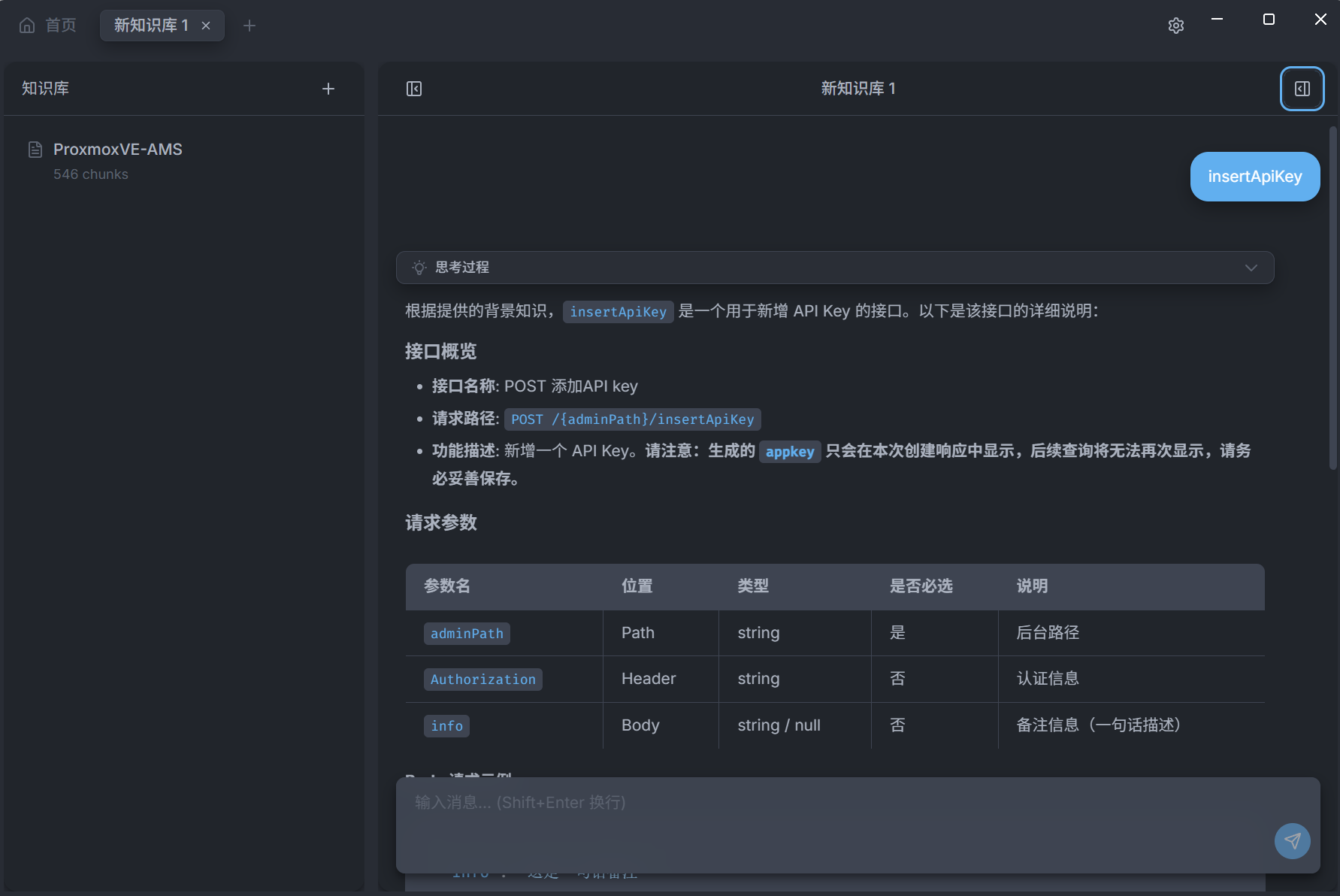Click the chevron on 思考过程 bar
This screenshot has width=1340, height=896.
pyautogui.click(x=1251, y=268)
